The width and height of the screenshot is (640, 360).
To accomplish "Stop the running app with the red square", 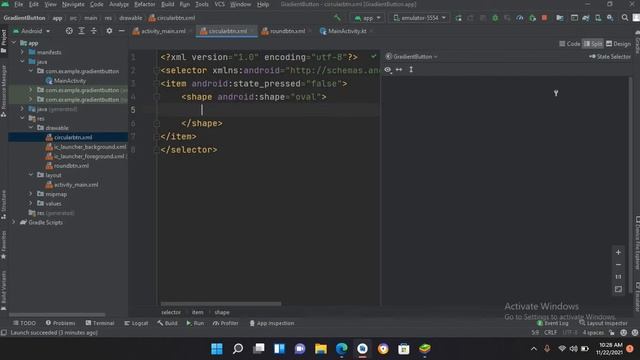I will pyautogui.click(x=544, y=18).
